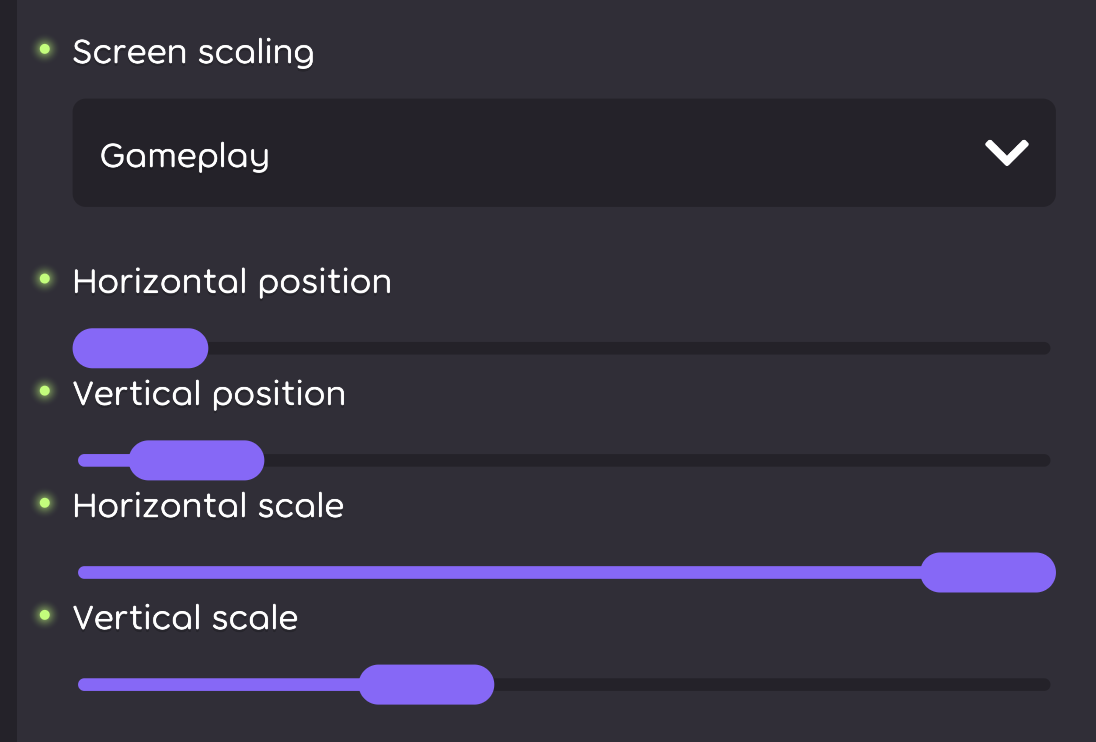Click the downward chevron on the Gameplay selector
The height and width of the screenshot is (742, 1096).
[x=1007, y=152]
